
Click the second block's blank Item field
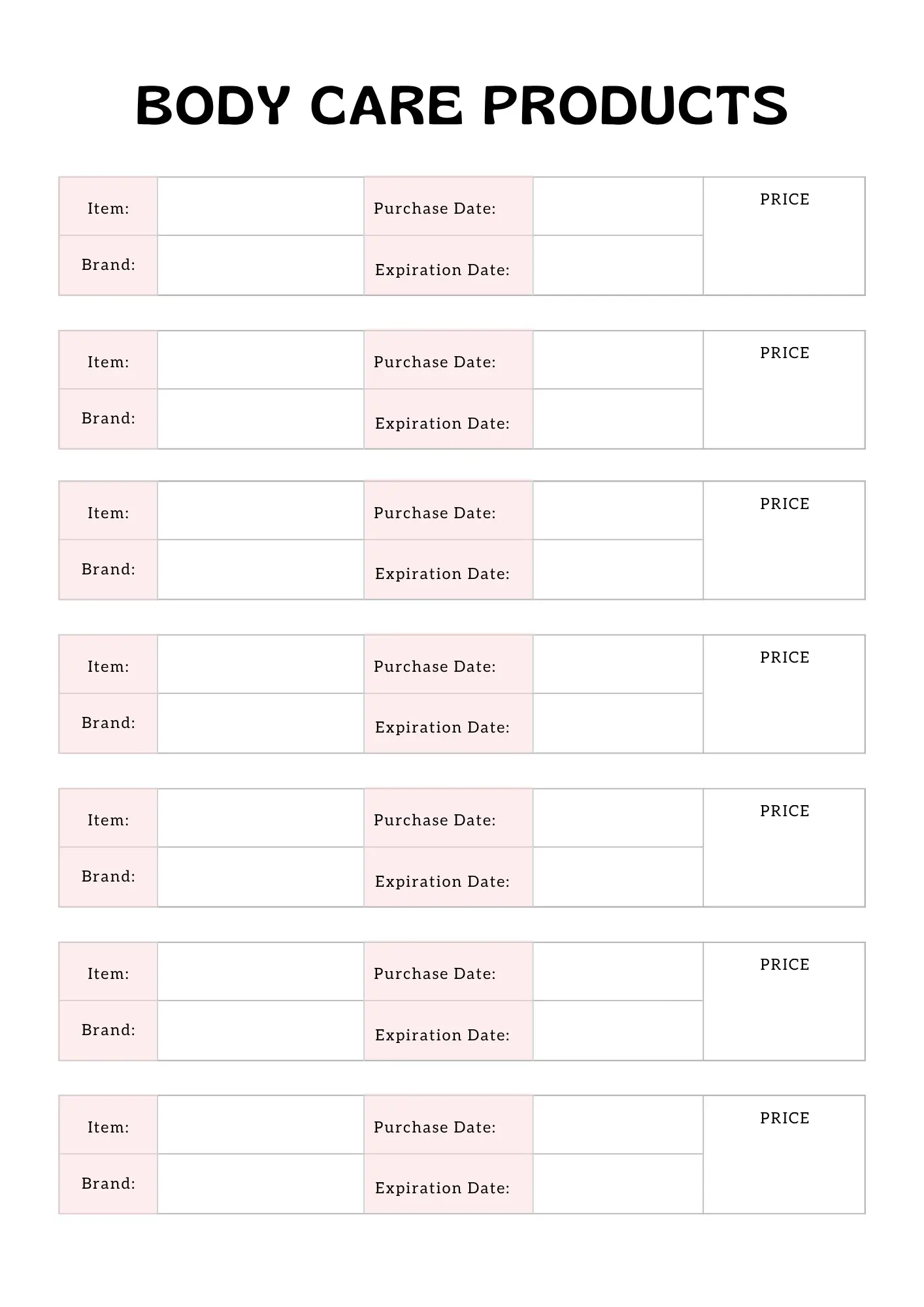(x=260, y=360)
